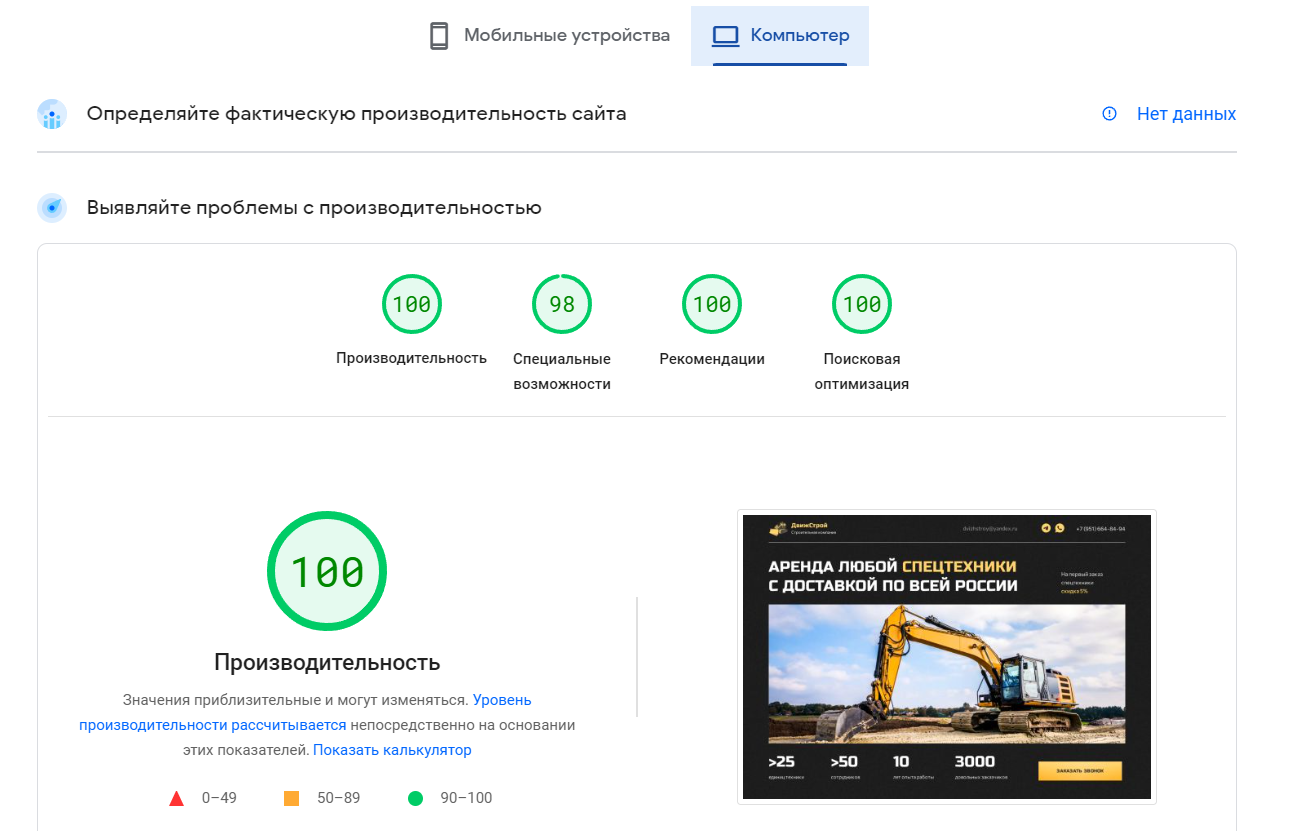
Task: Click the 50–89 legend range text
Action: (339, 798)
